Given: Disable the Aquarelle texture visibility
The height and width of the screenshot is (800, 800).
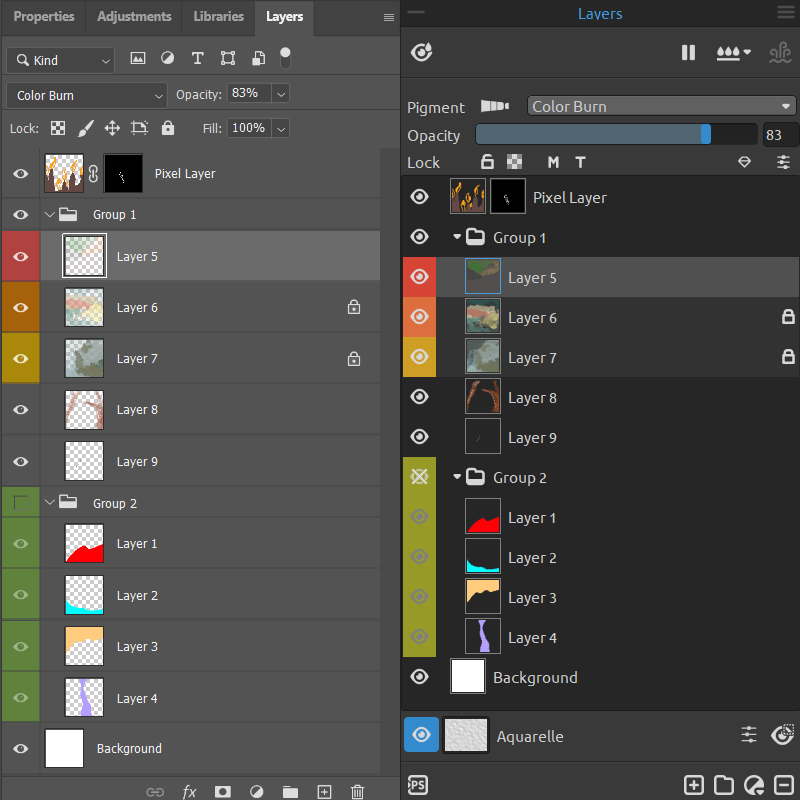Looking at the screenshot, I should (x=421, y=734).
